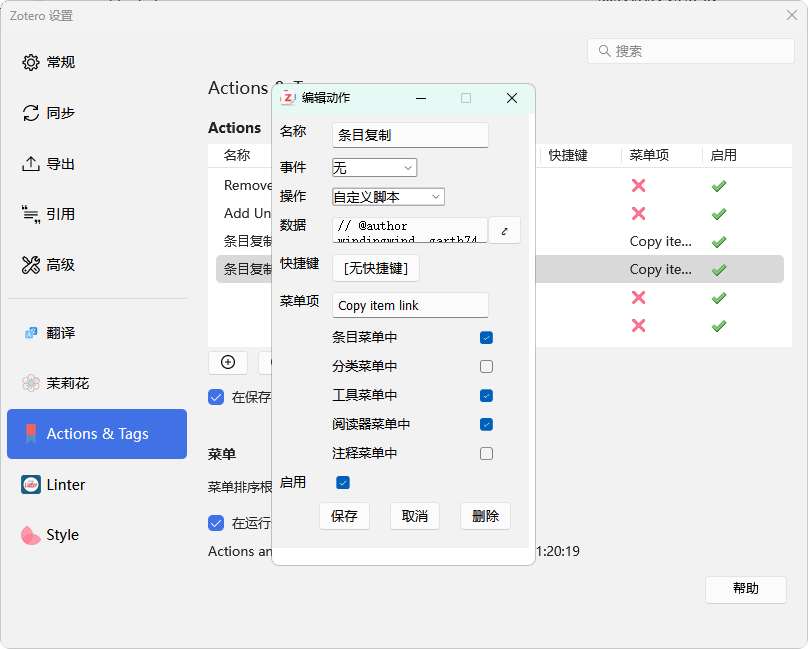This screenshot has width=808, height=649.
Task: Click the 无快捷键 shortcut button
Action: (x=376, y=268)
